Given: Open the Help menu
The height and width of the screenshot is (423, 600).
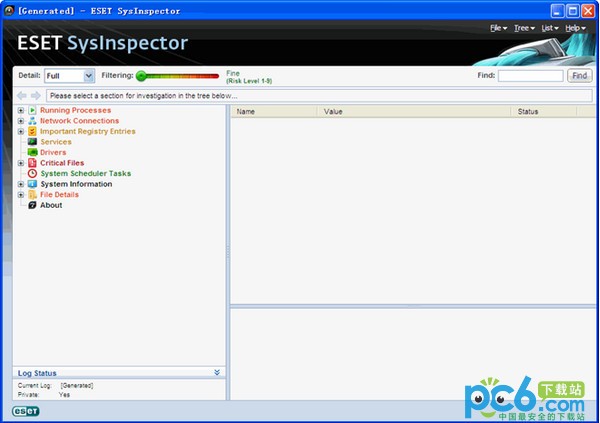Looking at the screenshot, I should point(575,28).
